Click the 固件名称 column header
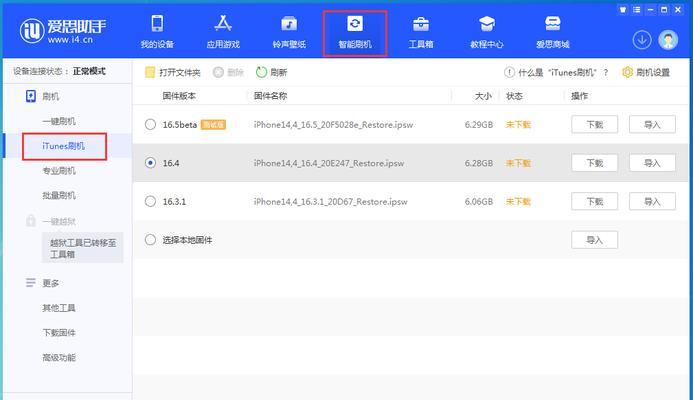The image size is (693, 400). click(x=270, y=96)
